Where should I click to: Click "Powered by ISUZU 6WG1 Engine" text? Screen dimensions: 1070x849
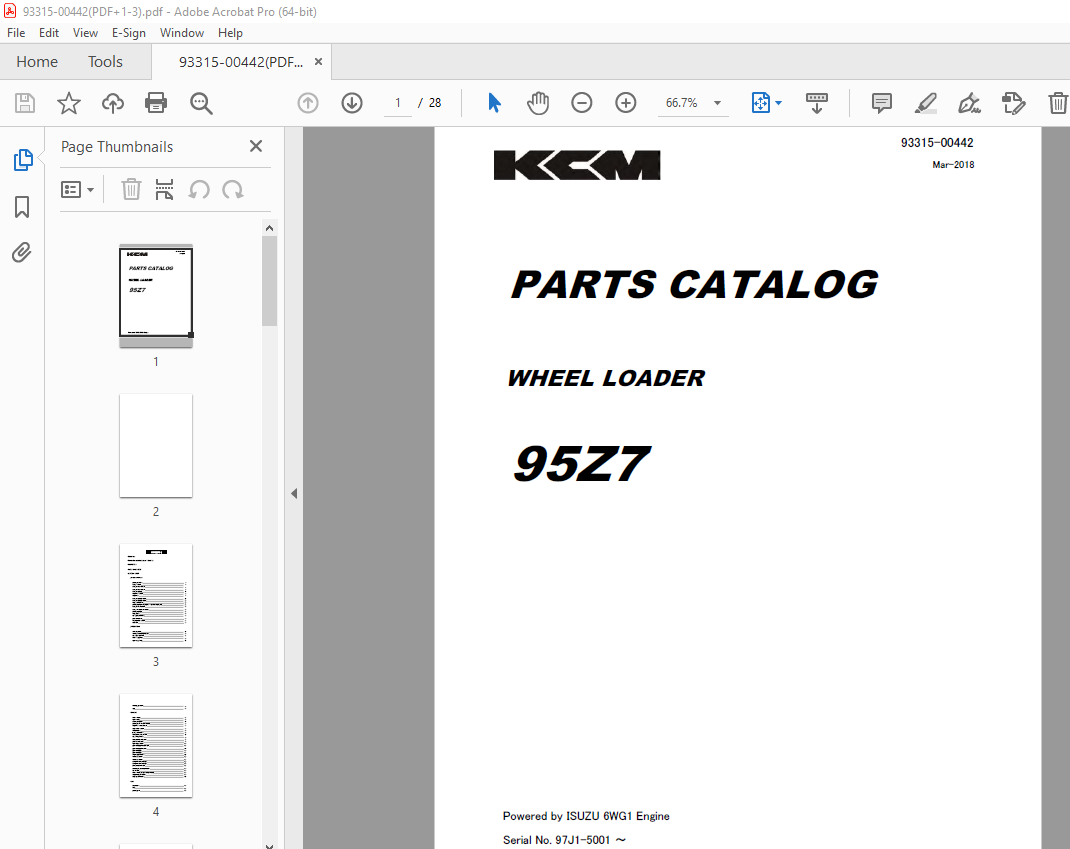click(586, 816)
